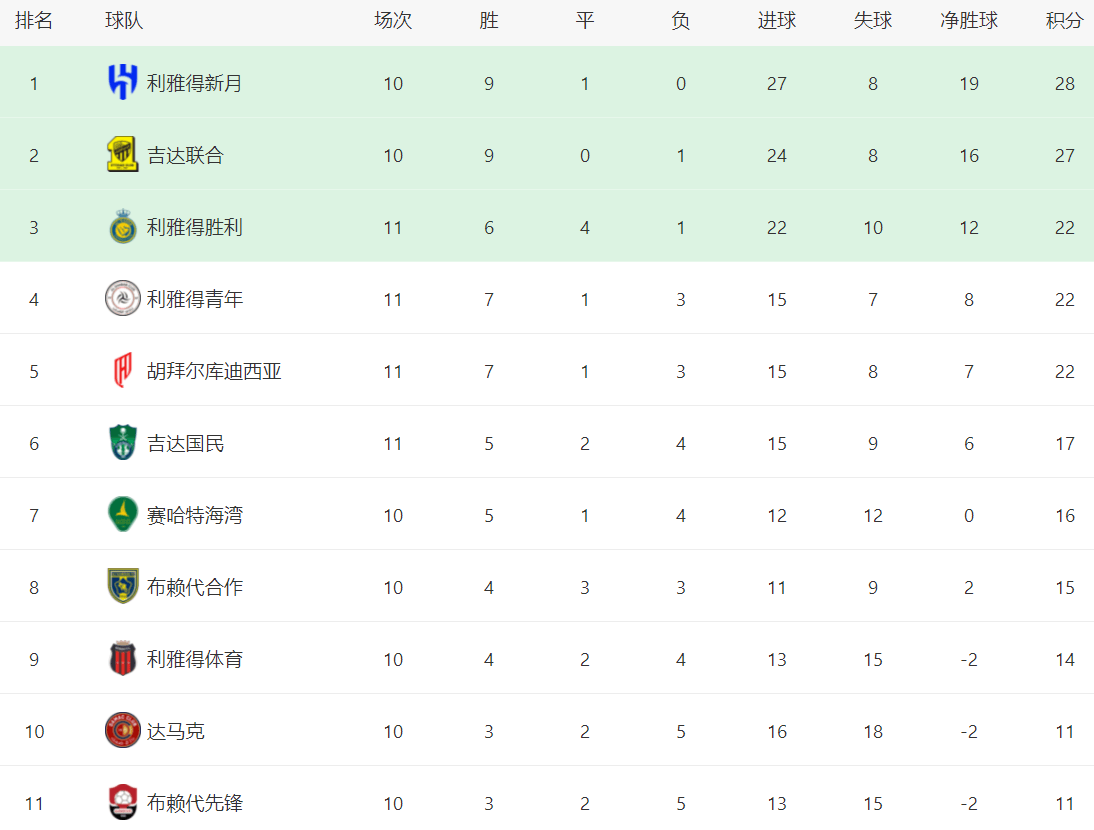Select the 积分 column header
This screenshot has height=830, width=1094.
tap(1065, 21)
